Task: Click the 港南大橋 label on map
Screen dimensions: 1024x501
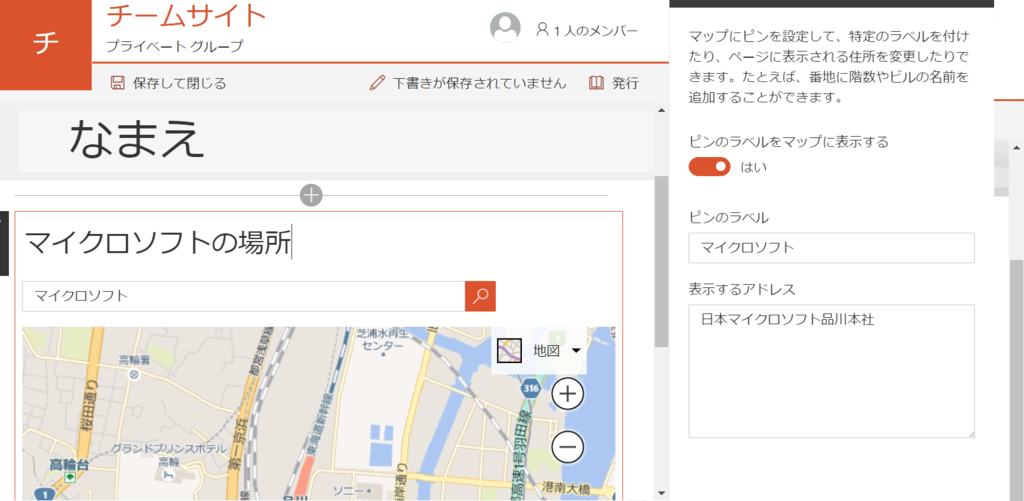Action: pos(565,487)
